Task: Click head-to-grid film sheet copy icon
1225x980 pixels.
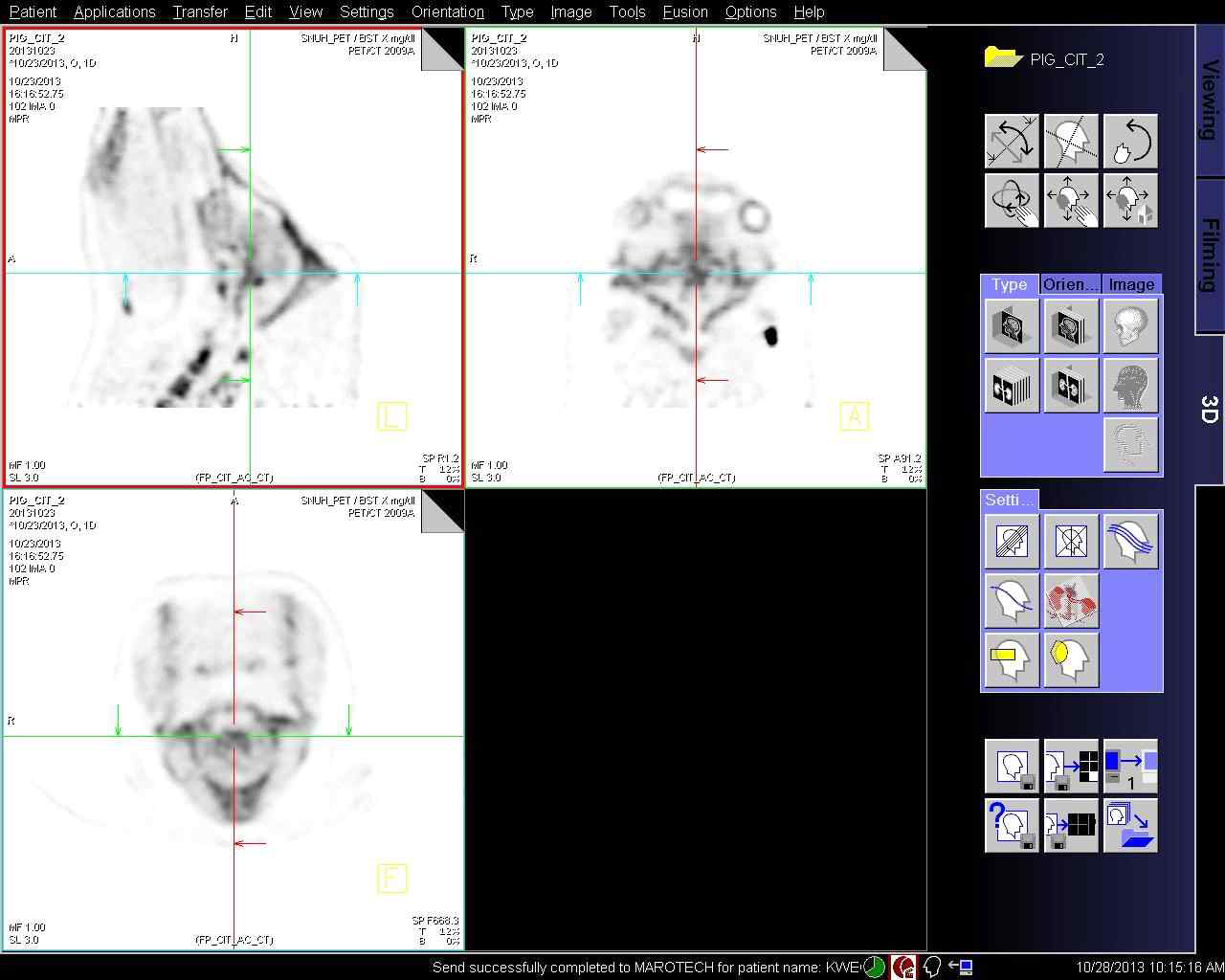Action: click(x=1071, y=767)
